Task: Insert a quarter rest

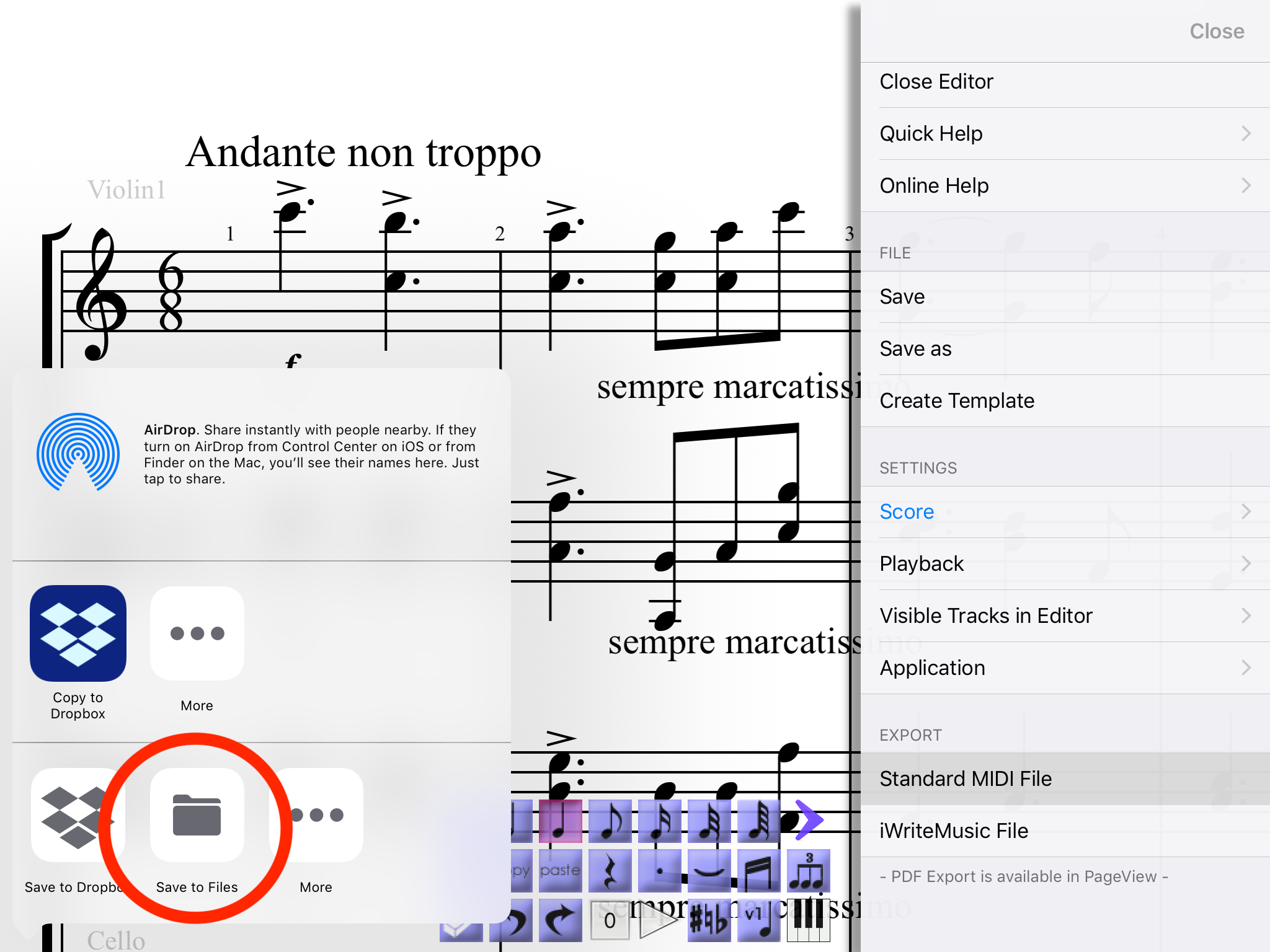Action: click(x=610, y=870)
